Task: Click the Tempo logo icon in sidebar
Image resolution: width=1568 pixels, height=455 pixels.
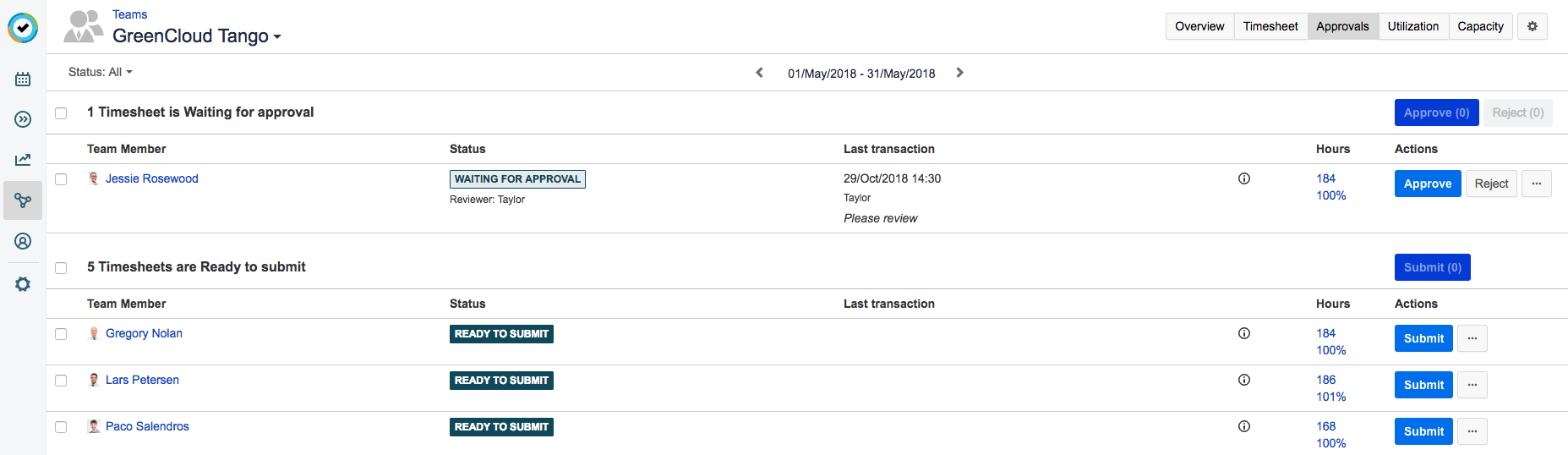Action: tap(23, 28)
